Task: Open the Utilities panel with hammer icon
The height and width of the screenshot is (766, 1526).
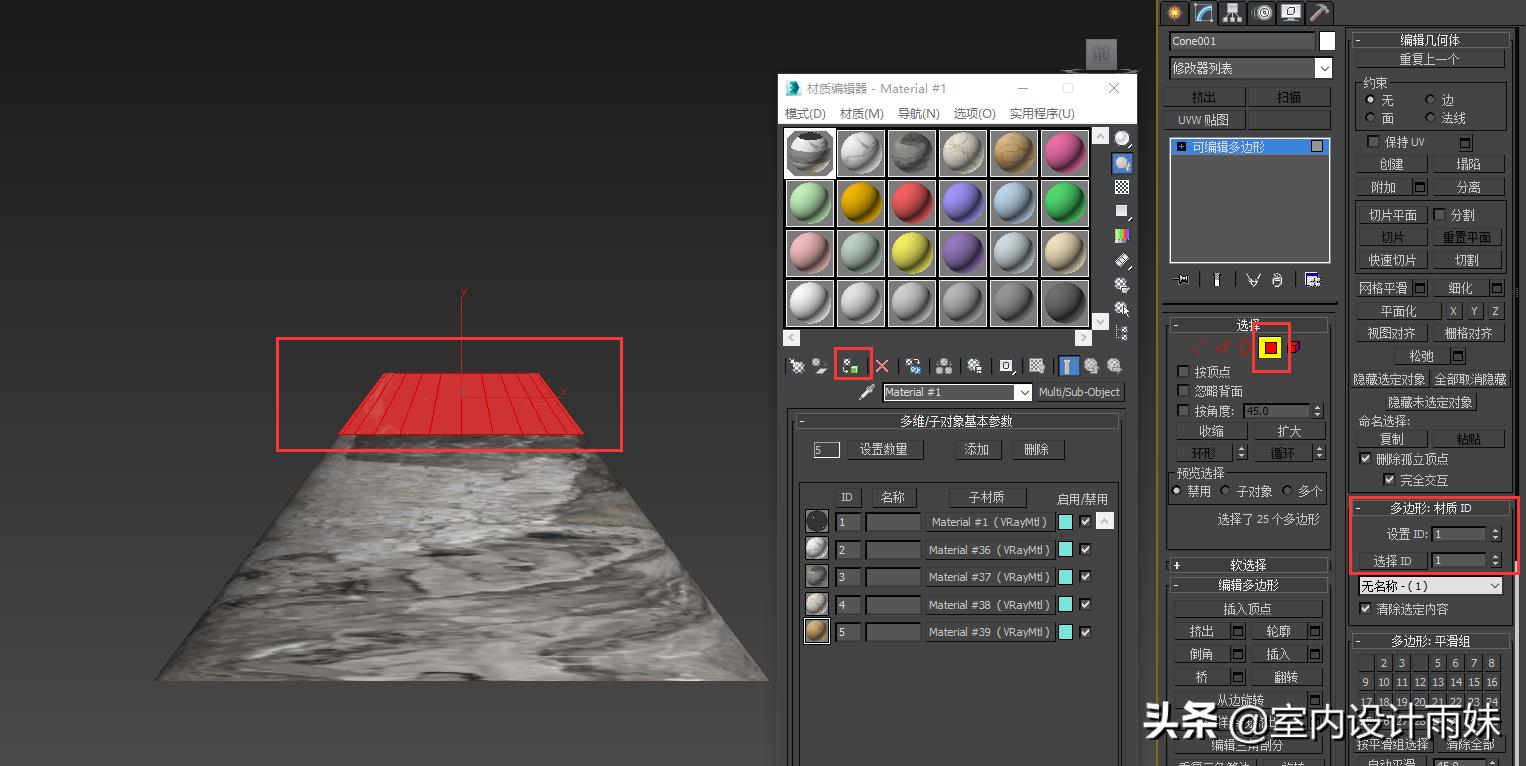Action: coord(1318,12)
